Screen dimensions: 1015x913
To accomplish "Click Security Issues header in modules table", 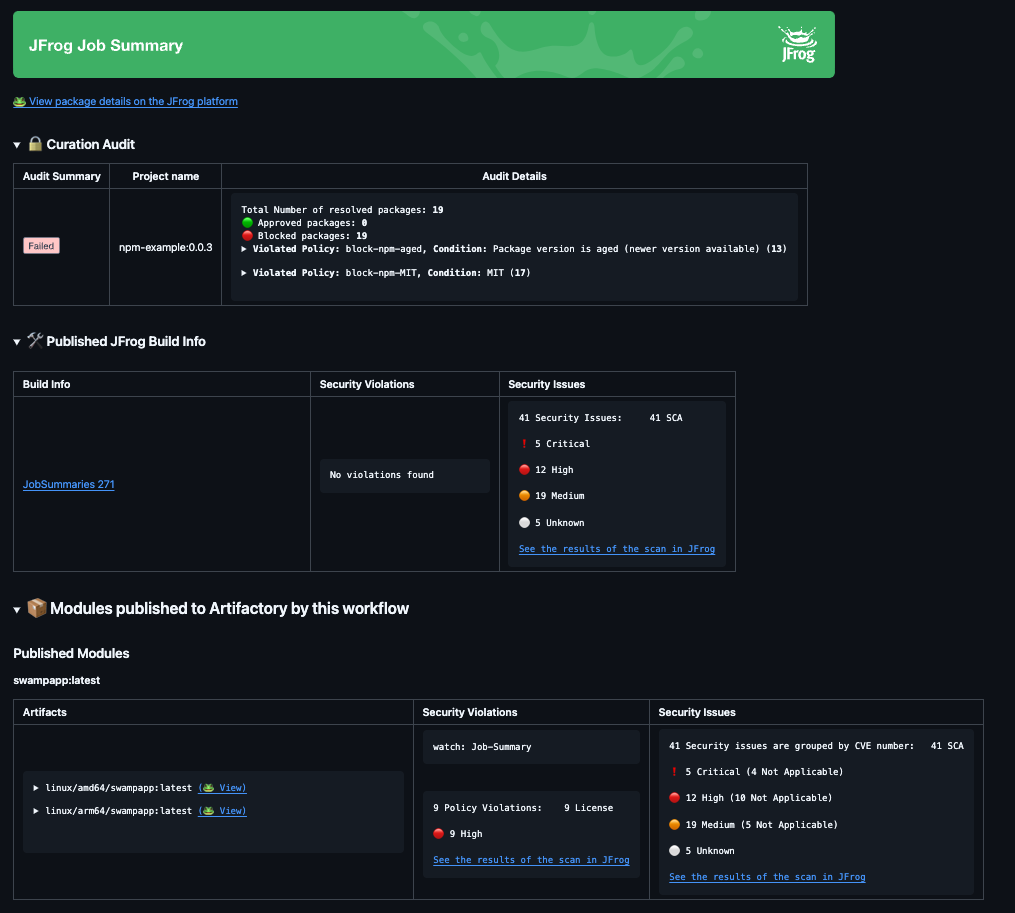I will (x=697, y=712).
